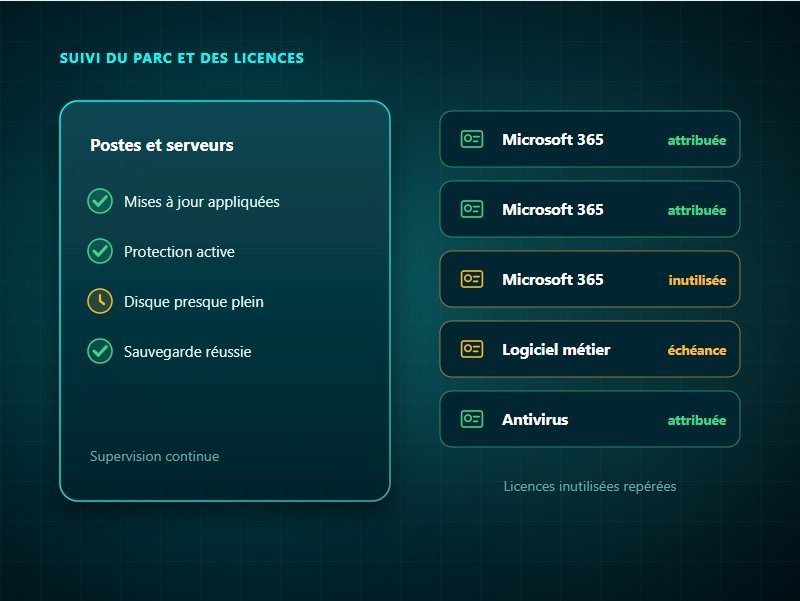Select the "Supervision continue" footer text
The image size is (800, 601).
point(155,457)
